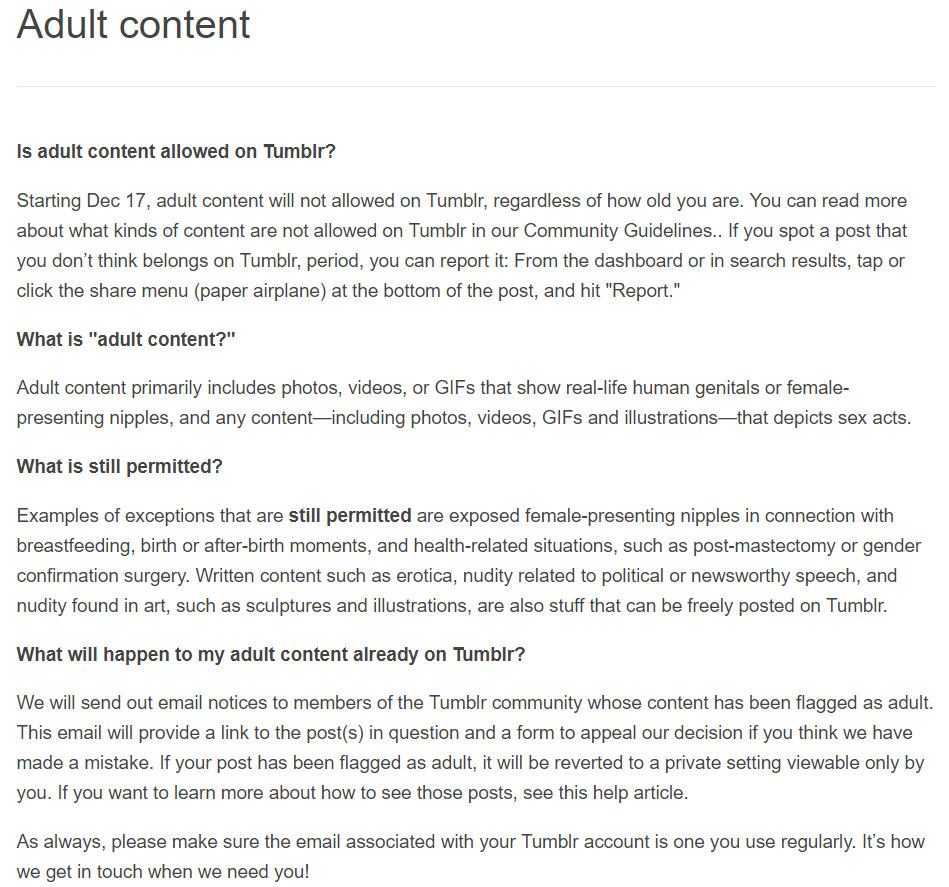This screenshot has width=949, height=887.
Task: Click paragraph starting 'Adult content primarily includes'
Action: 464,403
